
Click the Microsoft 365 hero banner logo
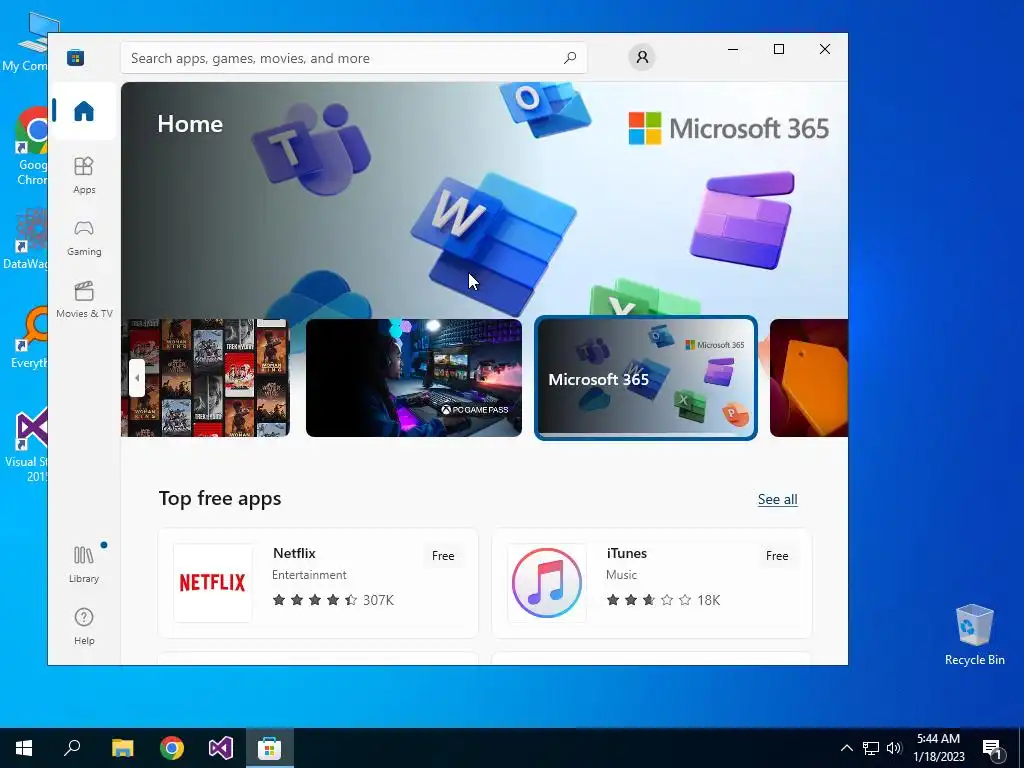(728, 128)
